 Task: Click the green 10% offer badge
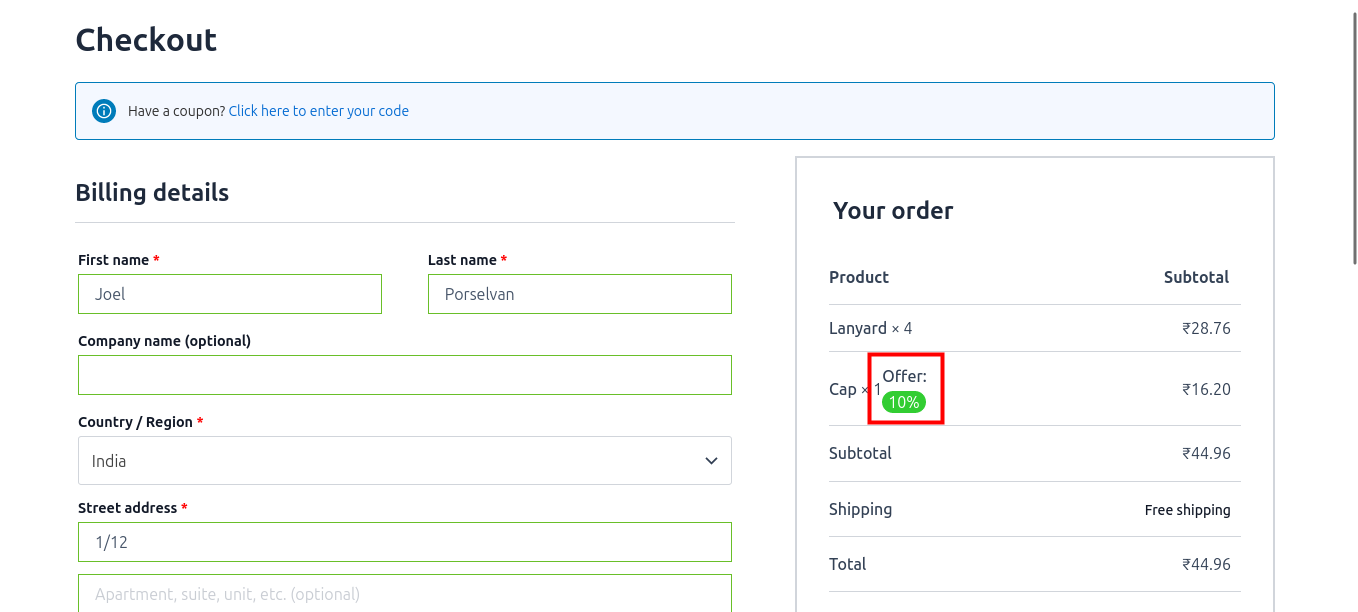(903, 402)
